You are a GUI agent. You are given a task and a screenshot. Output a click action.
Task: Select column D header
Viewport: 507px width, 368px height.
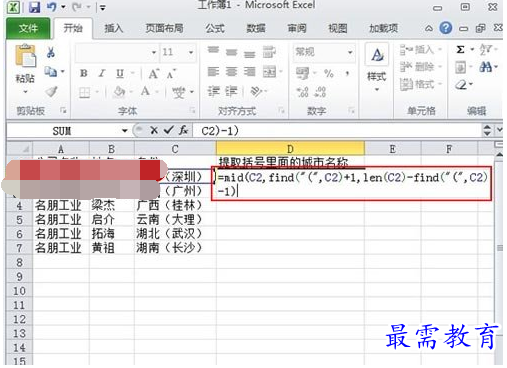coord(290,148)
